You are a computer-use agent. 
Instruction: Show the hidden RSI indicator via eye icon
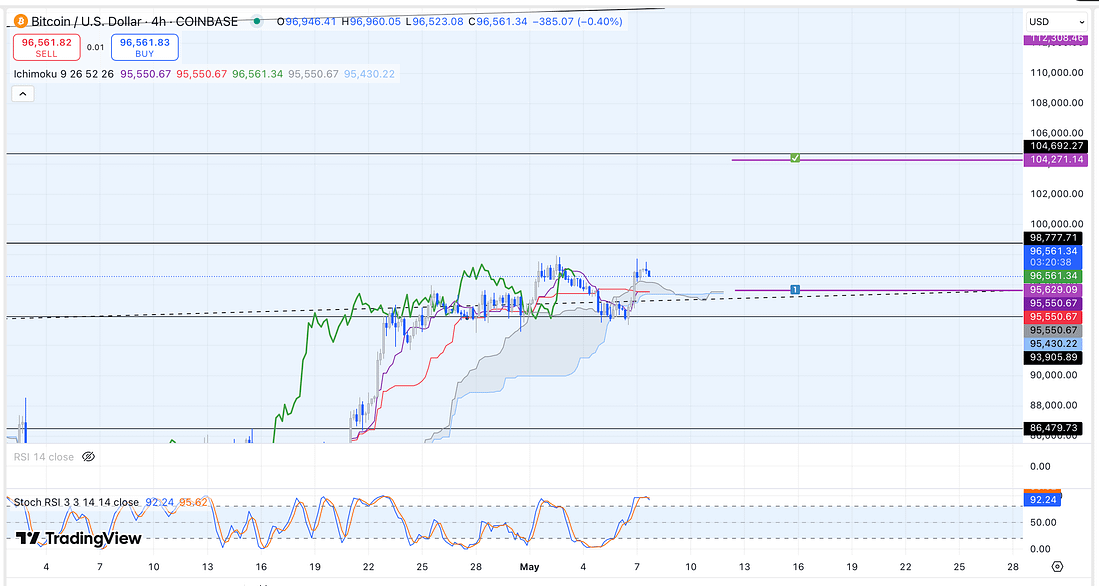[x=88, y=457]
